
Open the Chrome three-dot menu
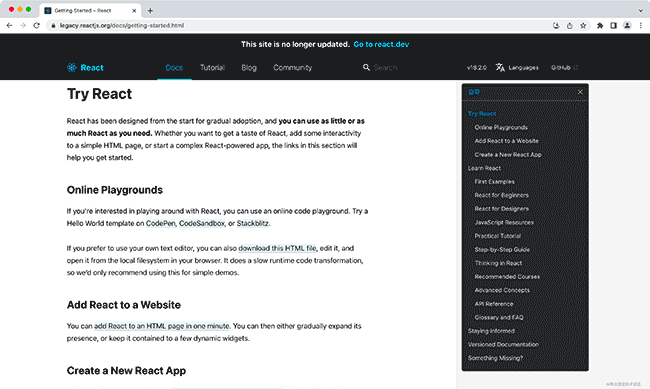coord(641,26)
